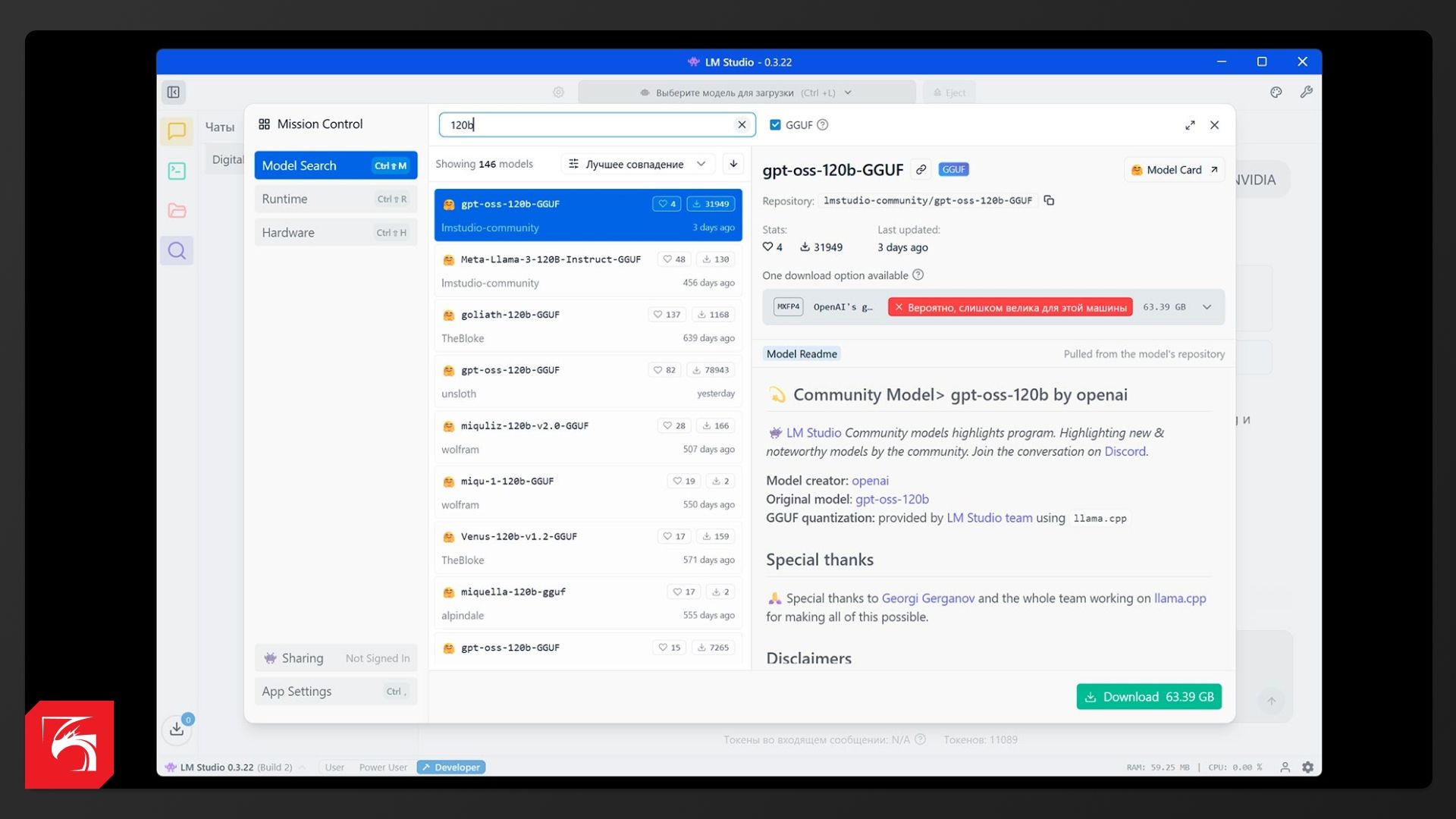Copy the repository name with copy icon
Viewport: 1456px width, 819px height.
pos(1049,201)
